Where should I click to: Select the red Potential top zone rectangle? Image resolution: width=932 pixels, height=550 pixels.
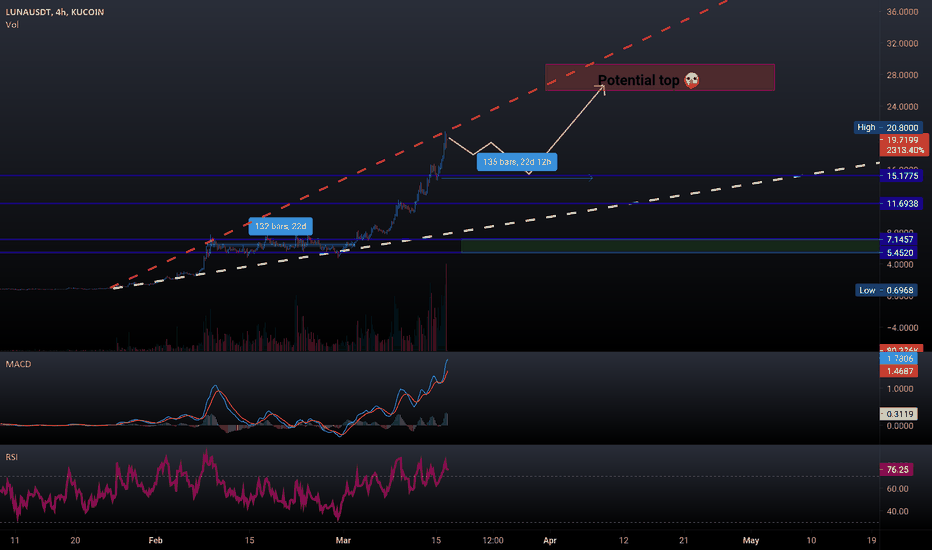660,77
